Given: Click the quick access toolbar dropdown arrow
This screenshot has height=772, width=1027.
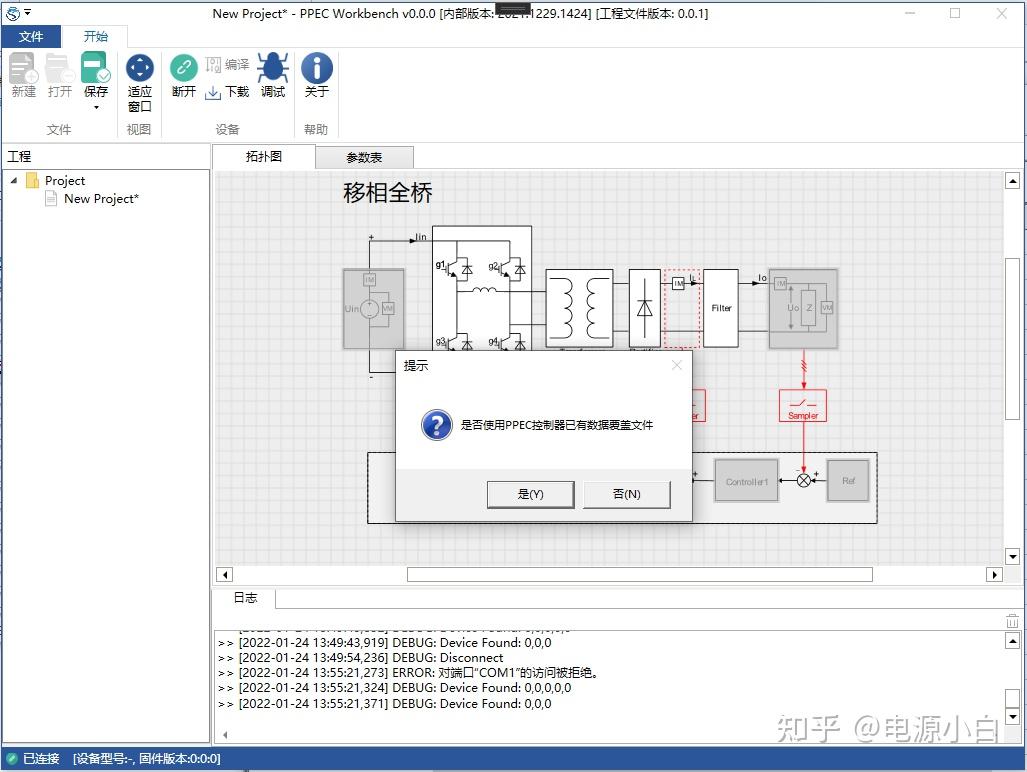Looking at the screenshot, I should [x=28, y=12].
